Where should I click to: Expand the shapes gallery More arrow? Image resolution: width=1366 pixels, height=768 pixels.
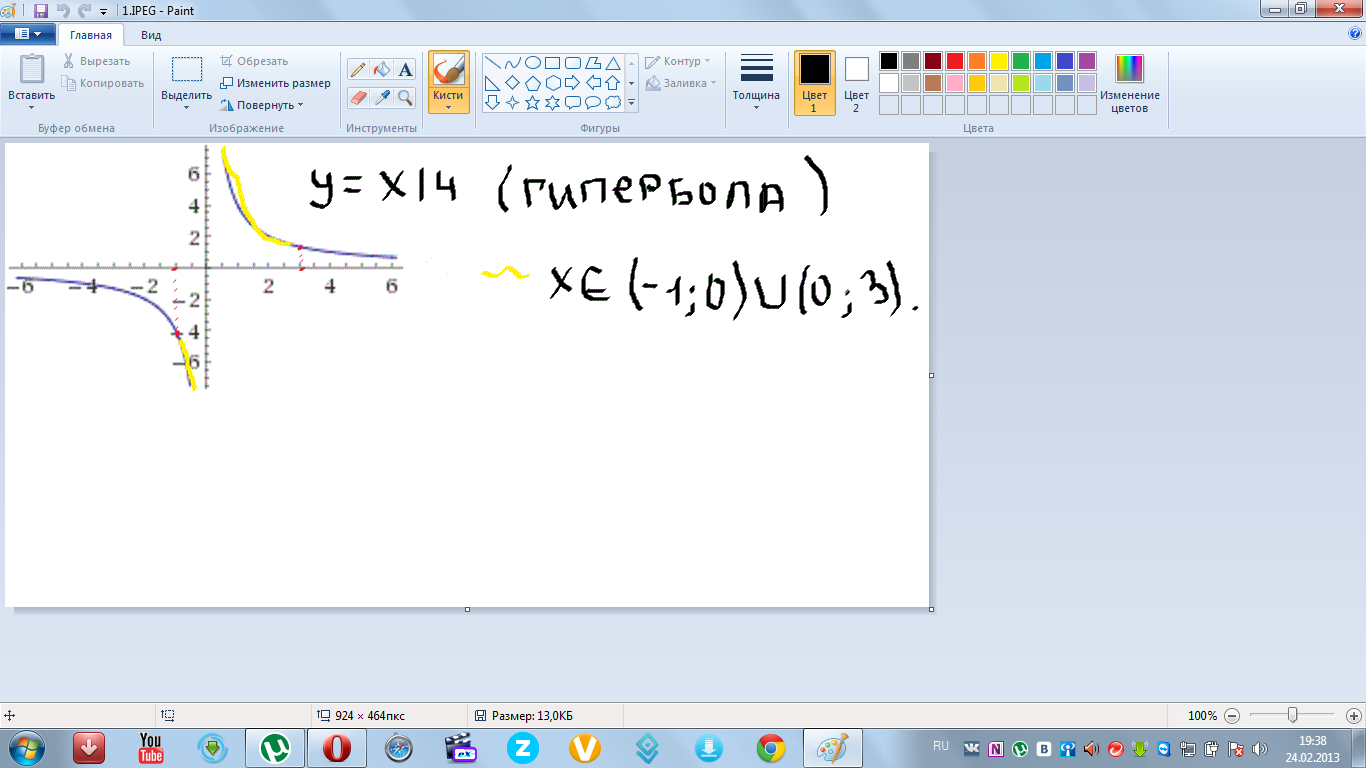[631, 103]
